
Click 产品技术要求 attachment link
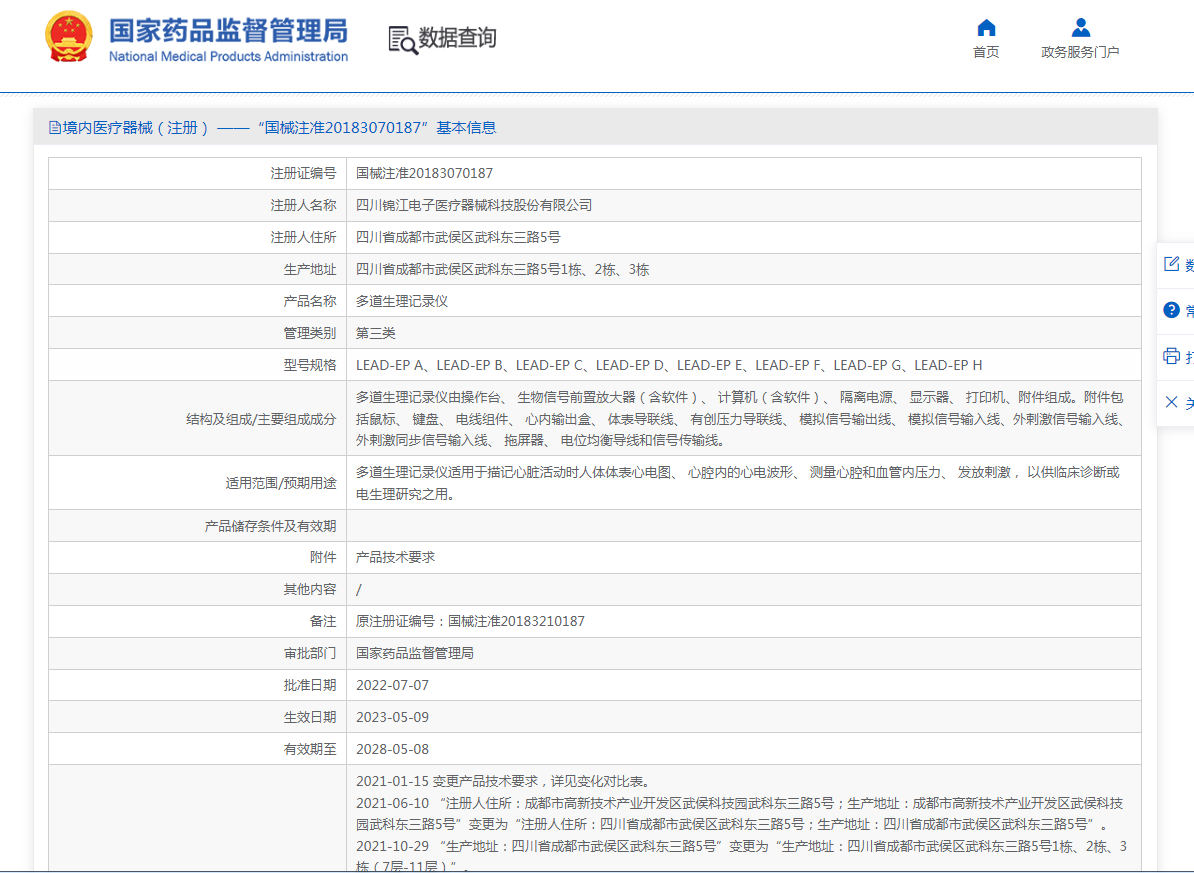[395, 557]
